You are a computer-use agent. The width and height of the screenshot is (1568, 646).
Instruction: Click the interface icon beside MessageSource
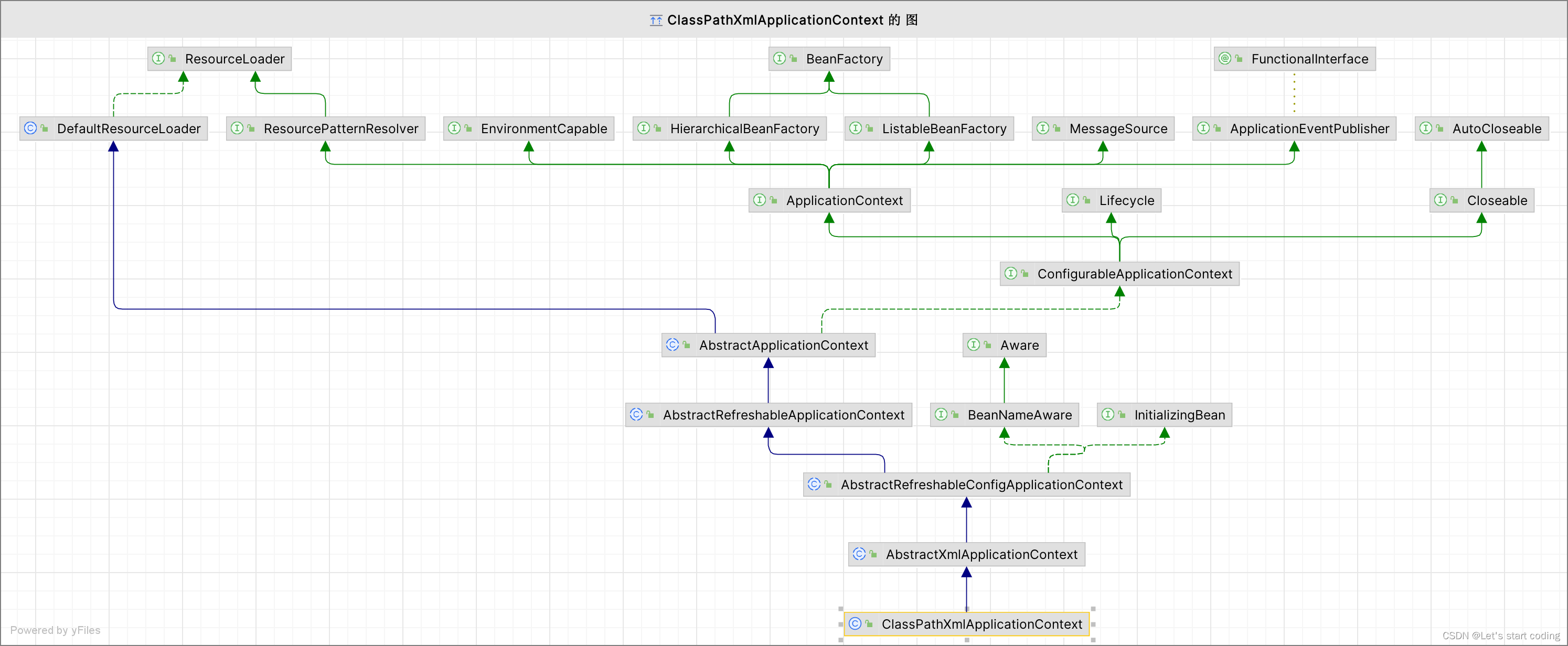pos(1043,128)
